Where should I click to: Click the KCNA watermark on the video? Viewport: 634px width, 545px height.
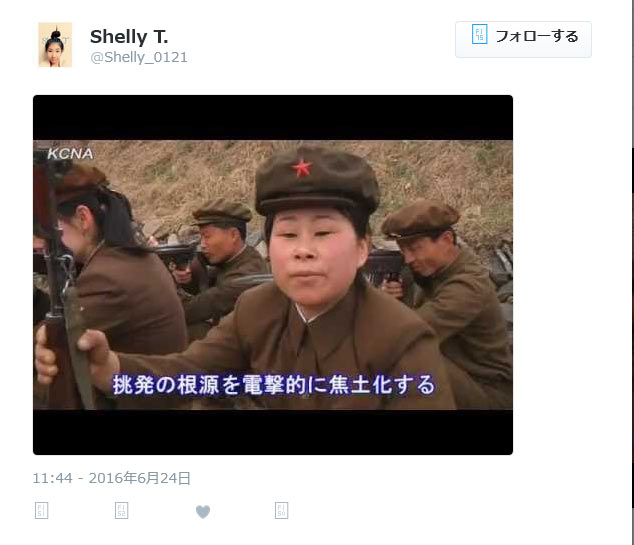(70, 154)
